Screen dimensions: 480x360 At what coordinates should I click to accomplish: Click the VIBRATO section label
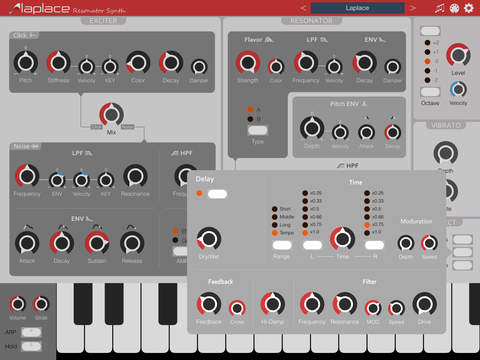click(446, 125)
